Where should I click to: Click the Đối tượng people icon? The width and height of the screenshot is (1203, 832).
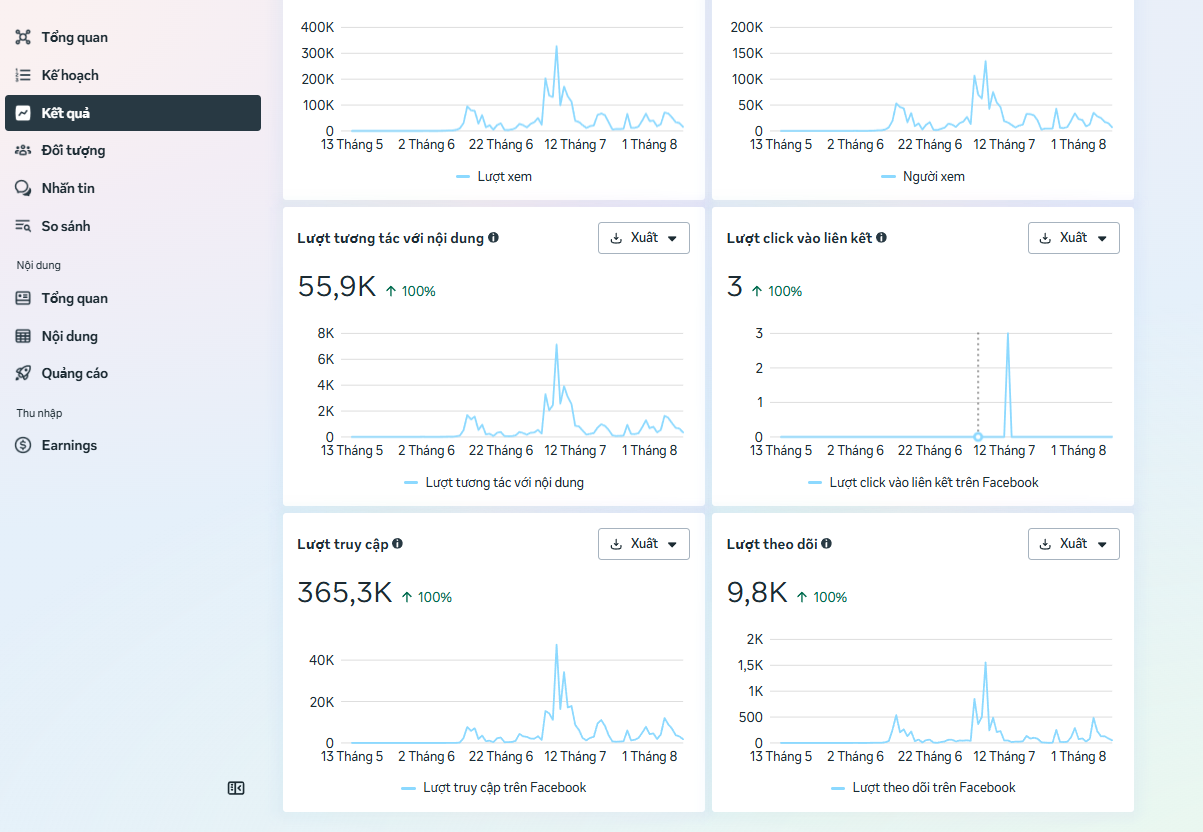[x=23, y=151]
